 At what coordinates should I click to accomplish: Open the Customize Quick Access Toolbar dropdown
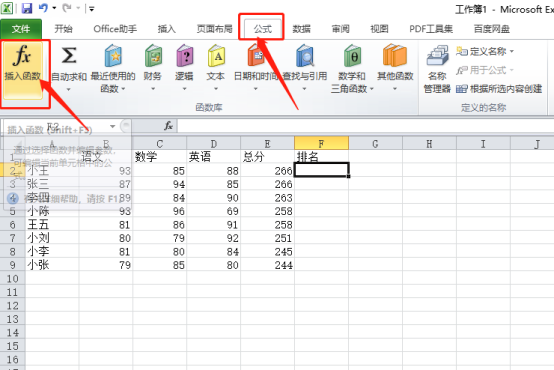92,8
